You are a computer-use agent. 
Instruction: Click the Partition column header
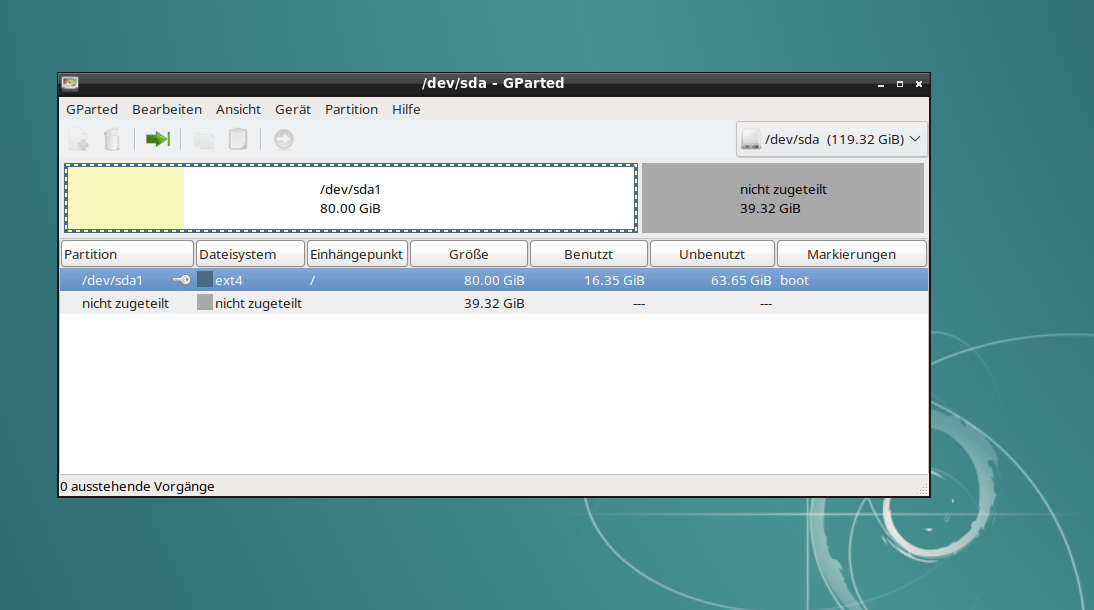pos(127,254)
